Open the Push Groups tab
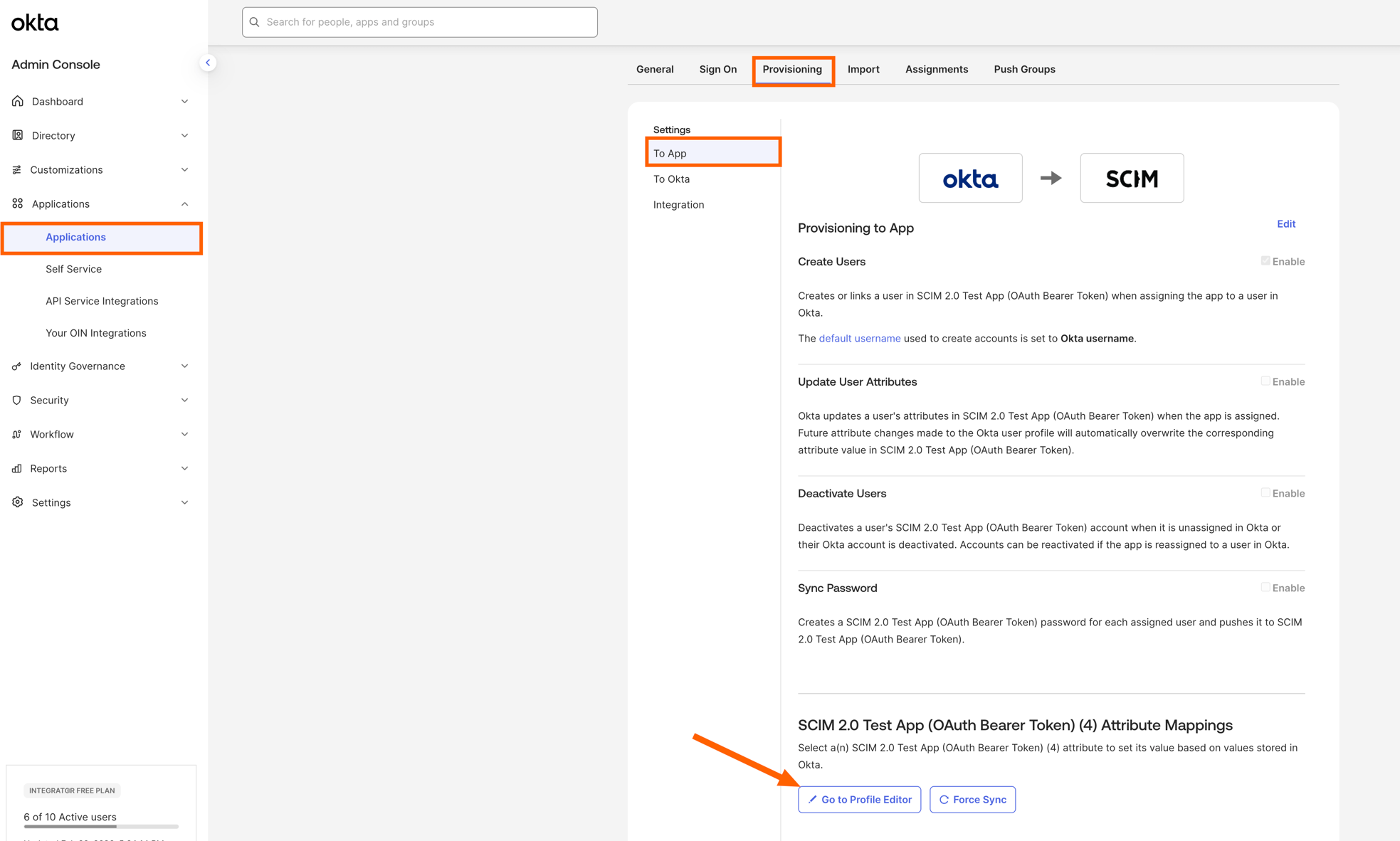 1024,69
